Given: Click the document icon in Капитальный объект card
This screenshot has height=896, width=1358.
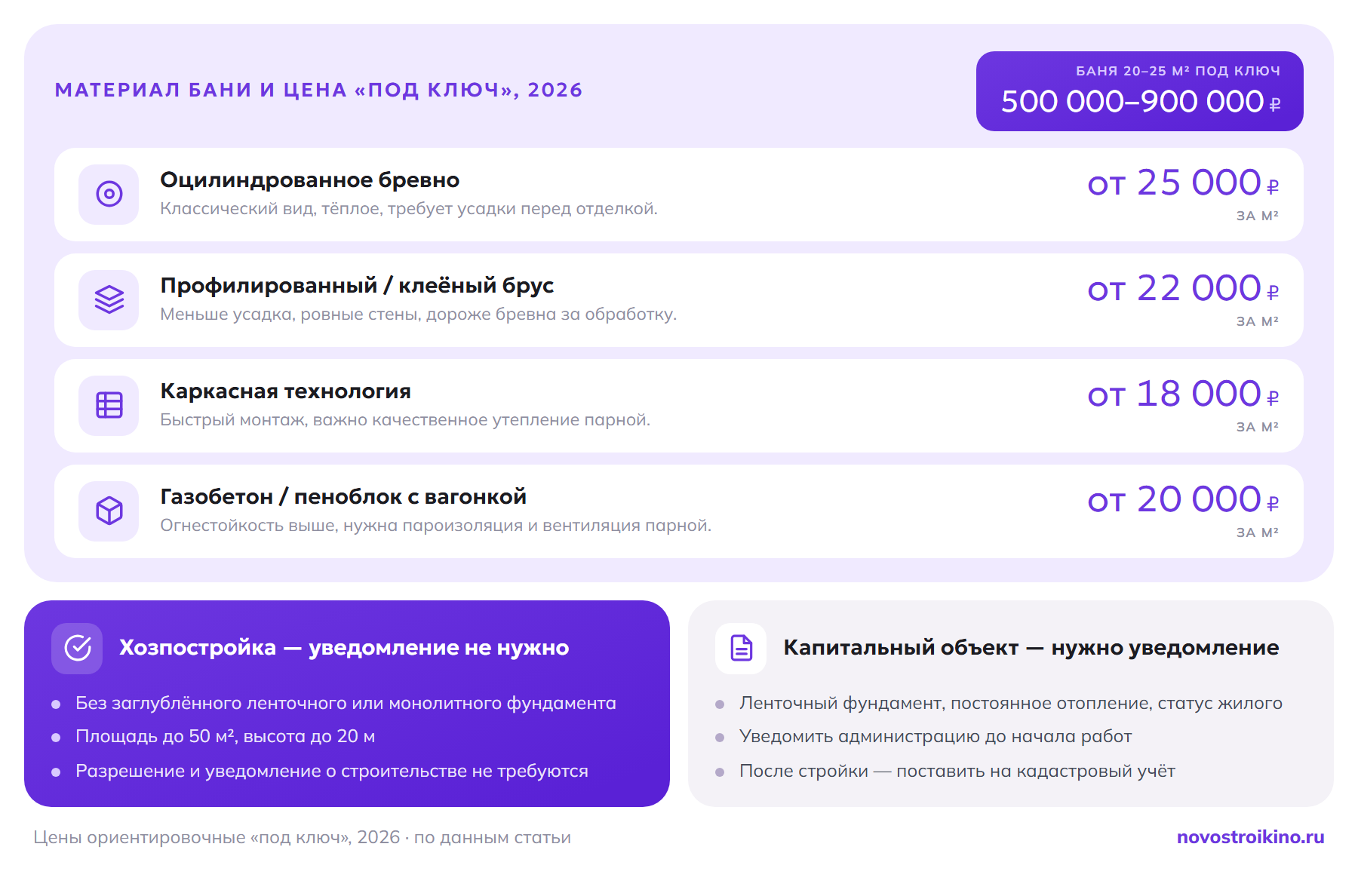Looking at the screenshot, I should point(741,648).
